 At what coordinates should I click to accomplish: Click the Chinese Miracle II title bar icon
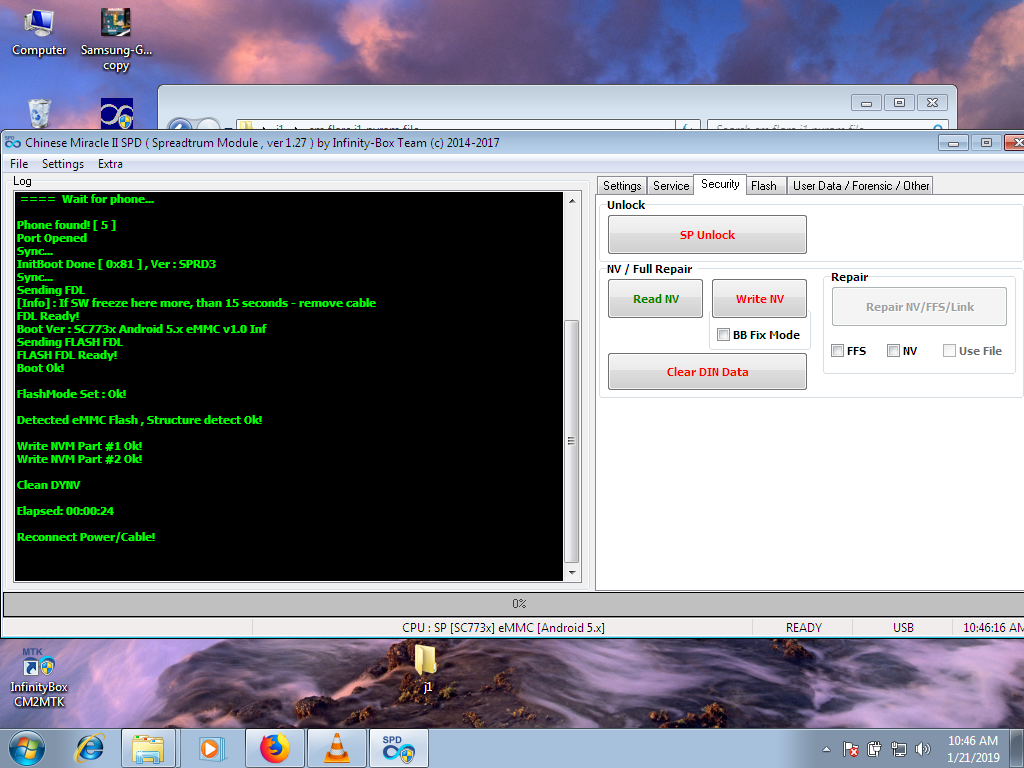tap(12, 142)
